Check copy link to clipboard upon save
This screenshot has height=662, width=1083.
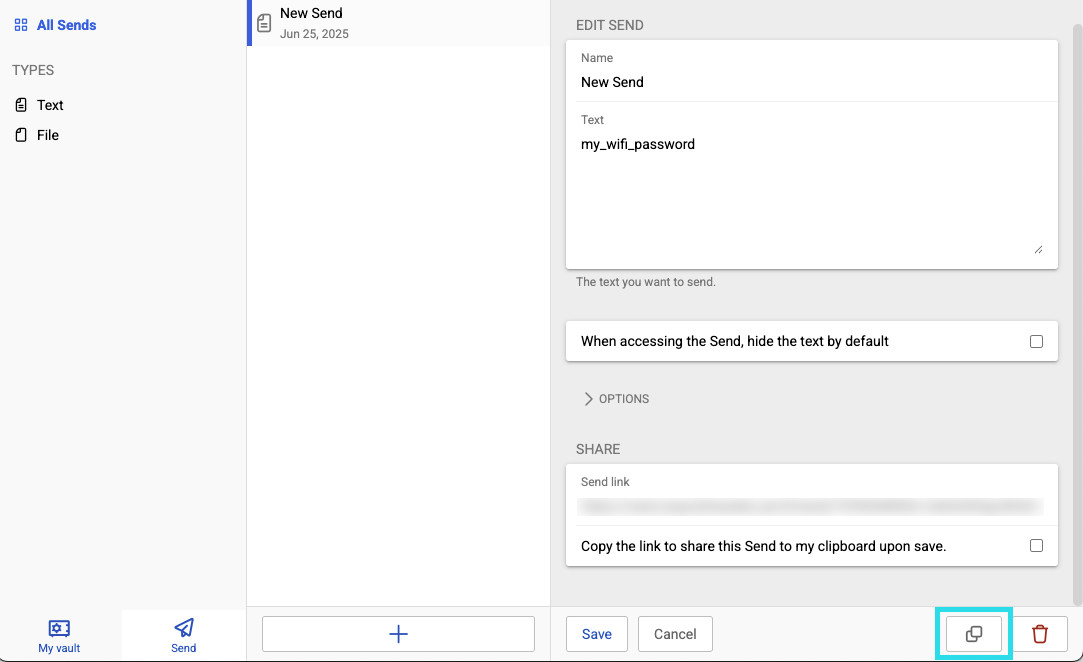pos(1036,546)
